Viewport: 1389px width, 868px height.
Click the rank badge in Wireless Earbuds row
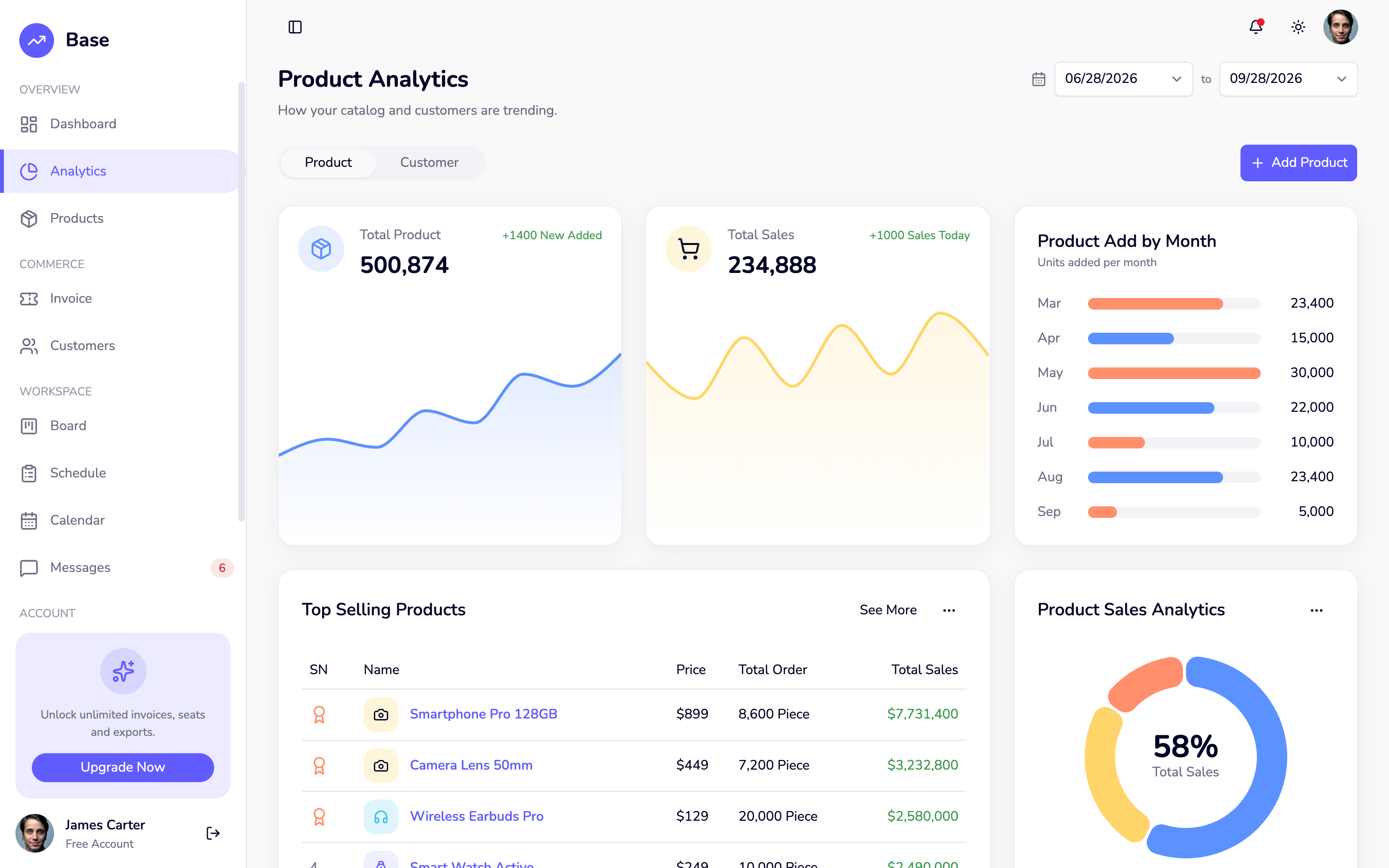click(319, 817)
